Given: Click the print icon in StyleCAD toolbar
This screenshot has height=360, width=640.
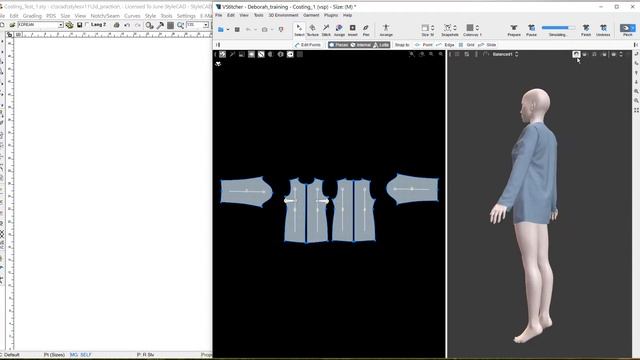Looking at the screenshot, I should 117,25.
